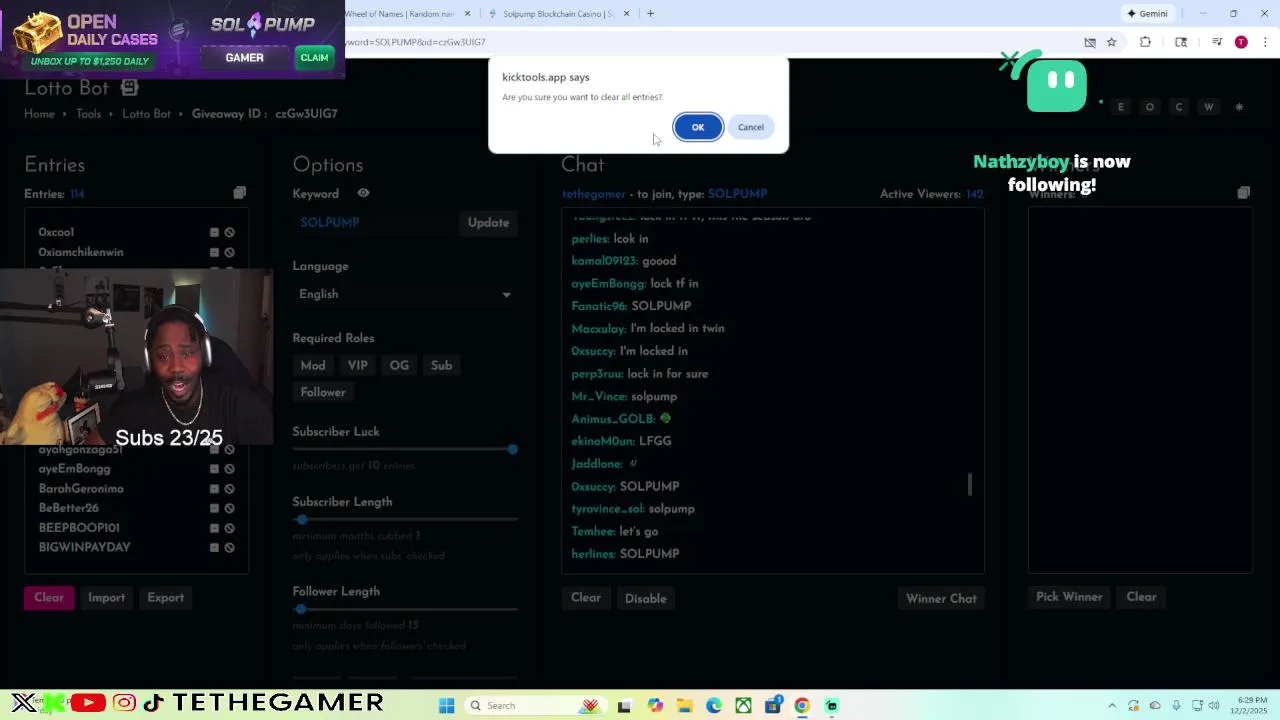Screen dimensions: 1280x720
Task: Toggle keyword visibility eye icon
Action: [363, 193]
